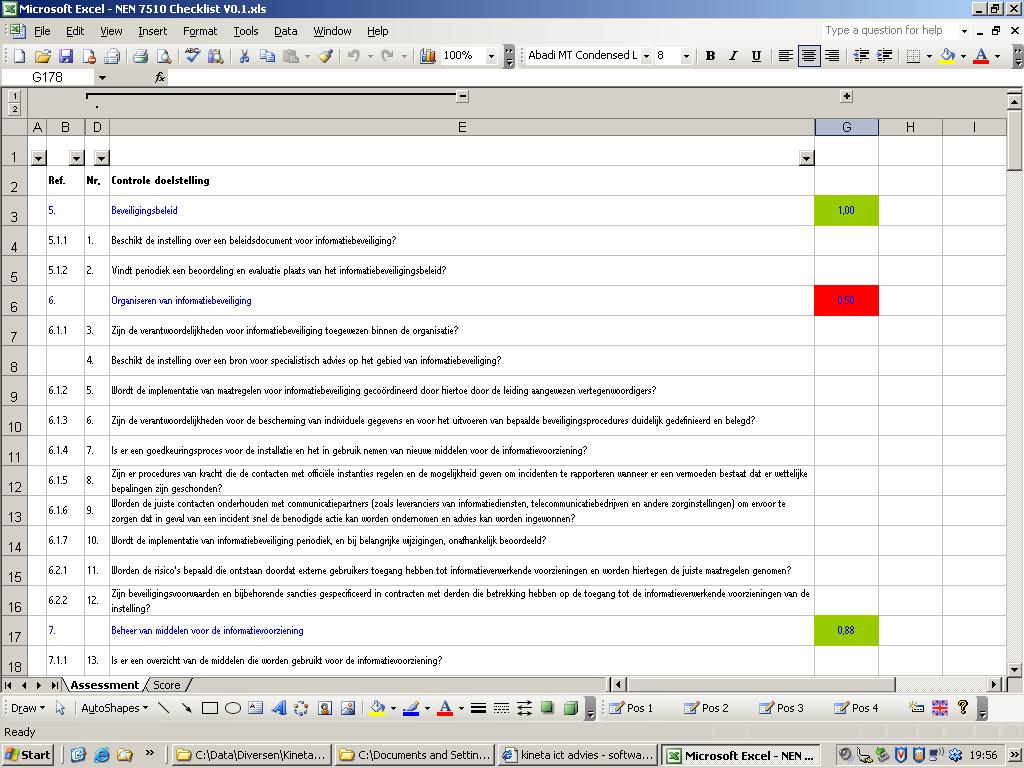Viewport: 1024px width, 768px height.
Task: Click the Format Painter brush icon
Action: point(325,56)
